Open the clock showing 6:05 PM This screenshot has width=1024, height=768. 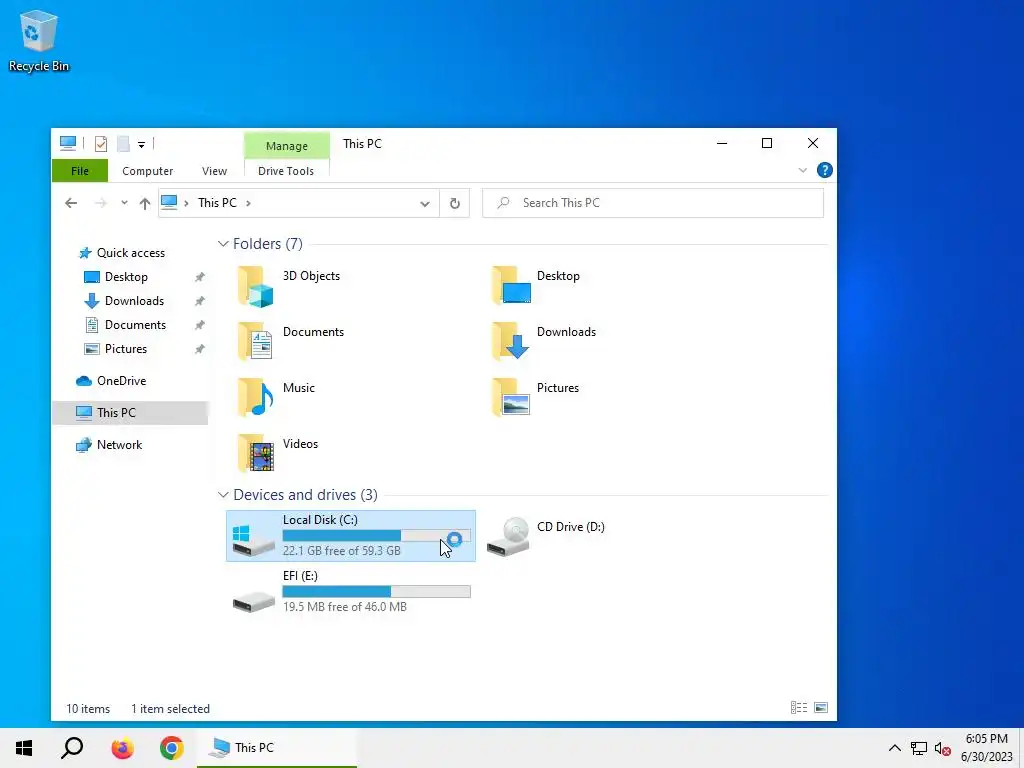[986, 748]
